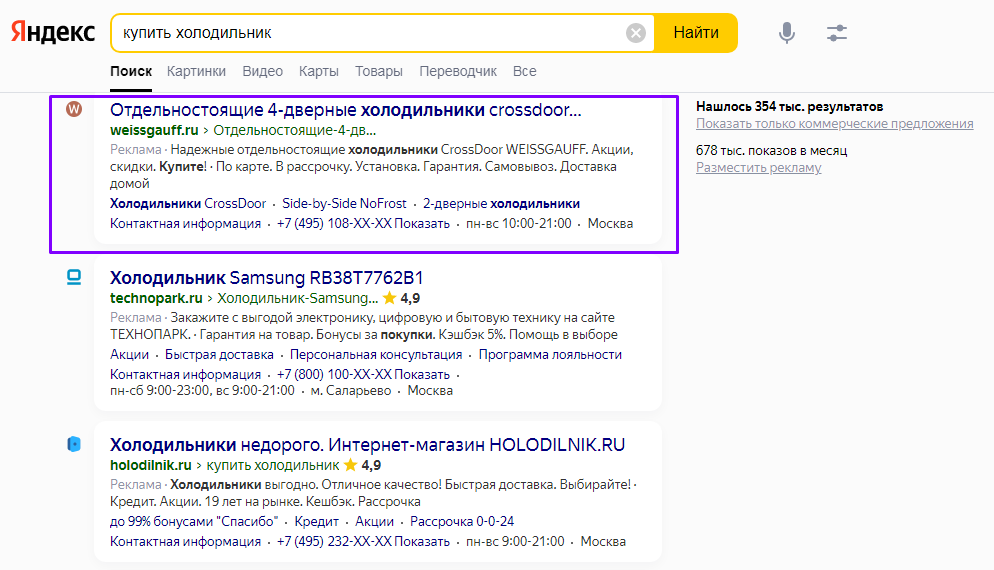The width and height of the screenshot is (994, 570).
Task: Show Weissgauff phone number via Показать
Action: [x=422, y=223]
